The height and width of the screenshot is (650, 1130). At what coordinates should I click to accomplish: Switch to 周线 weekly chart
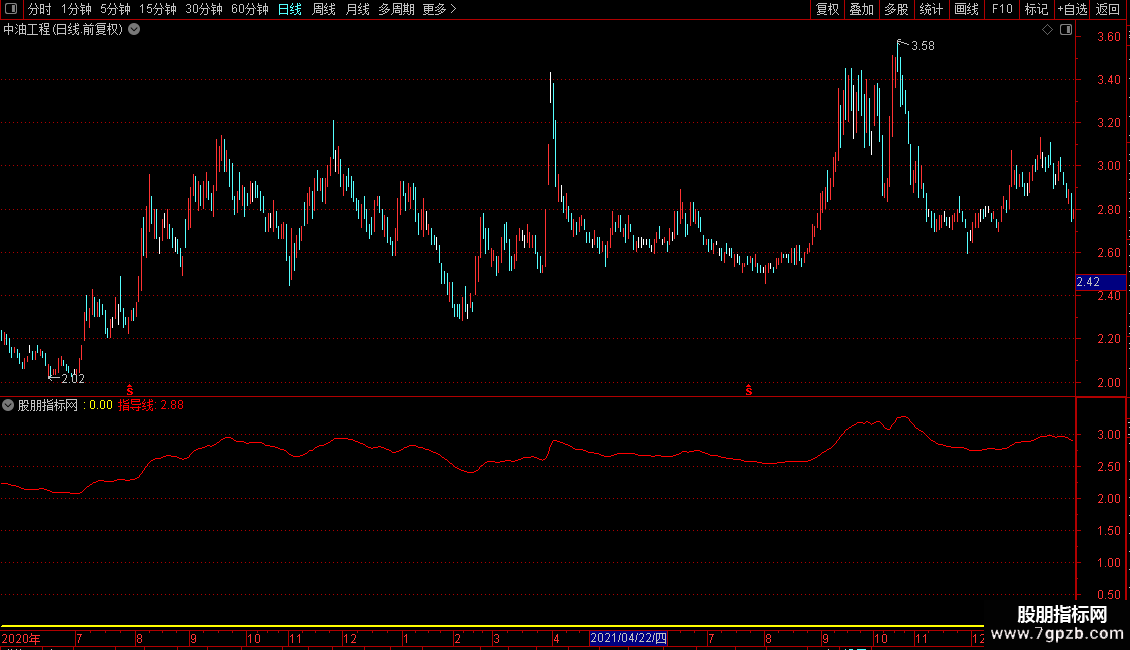point(324,9)
